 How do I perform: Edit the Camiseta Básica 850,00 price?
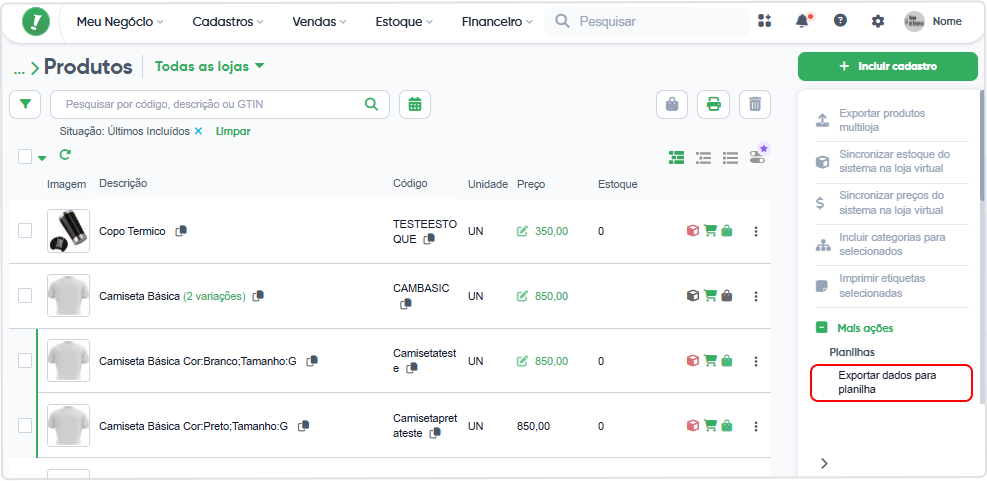[x=522, y=296]
